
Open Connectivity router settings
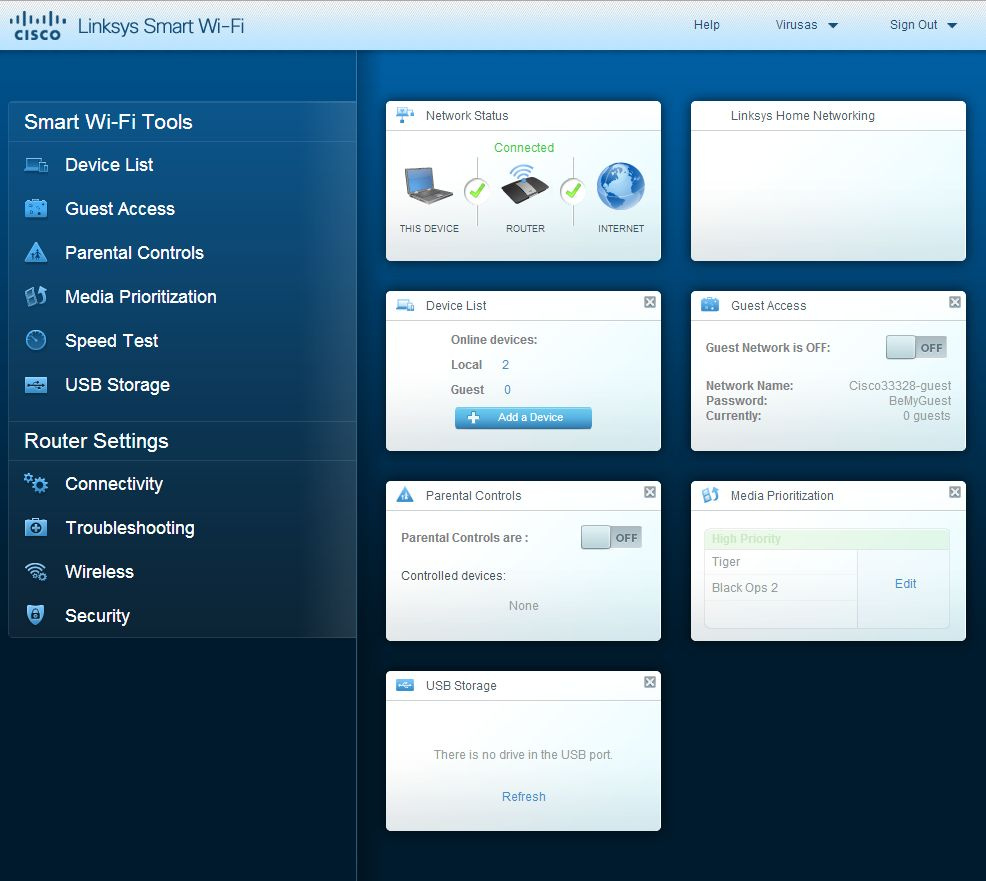[x=114, y=484]
